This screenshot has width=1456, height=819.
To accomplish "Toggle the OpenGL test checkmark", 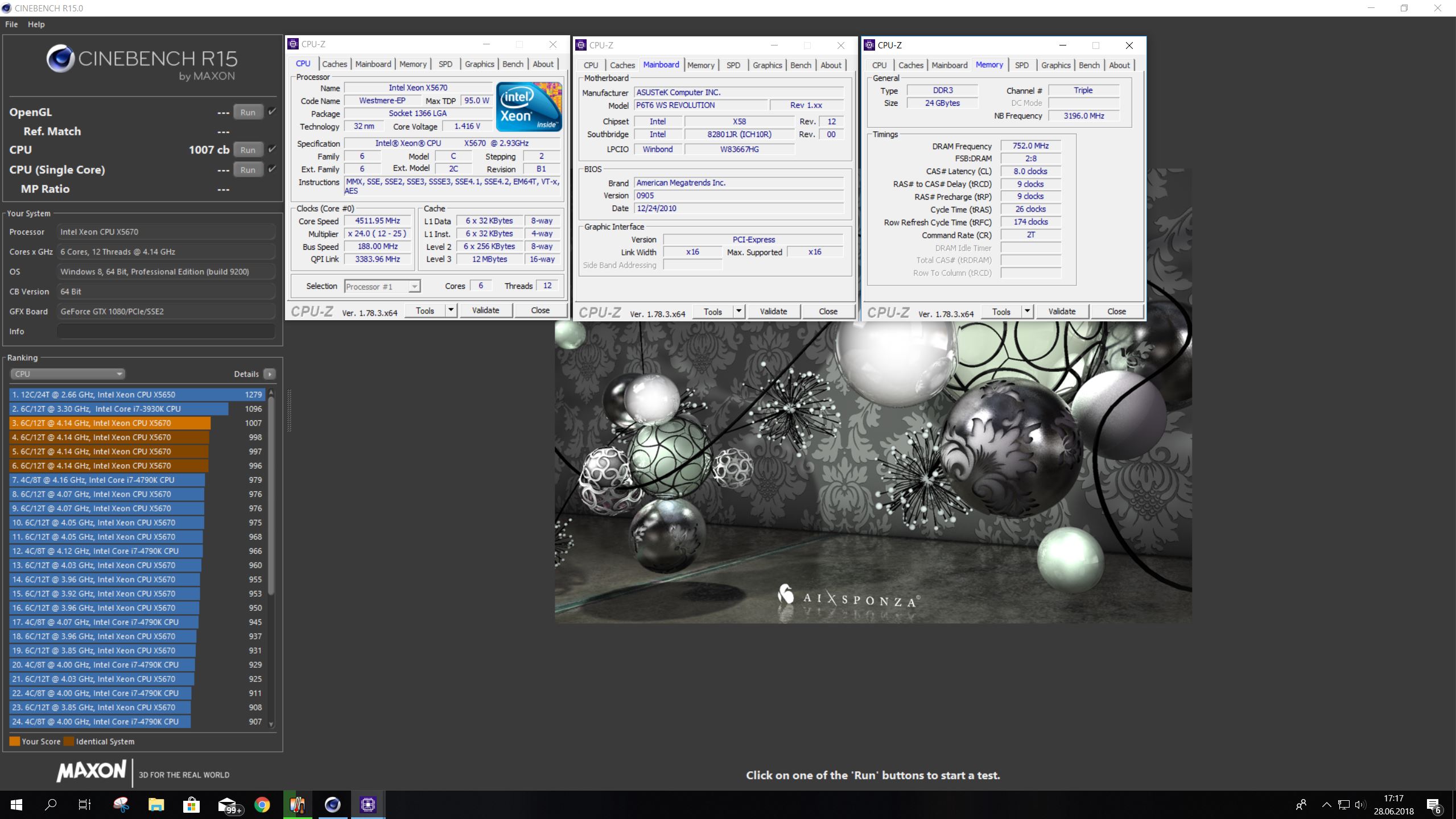I will [x=272, y=111].
